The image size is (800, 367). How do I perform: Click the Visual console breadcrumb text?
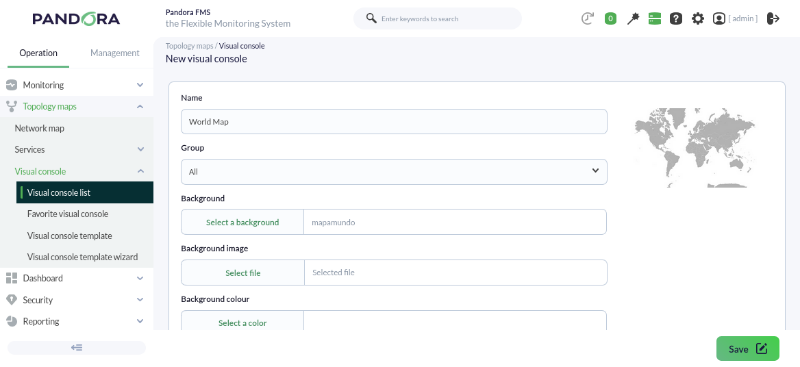pos(242,46)
